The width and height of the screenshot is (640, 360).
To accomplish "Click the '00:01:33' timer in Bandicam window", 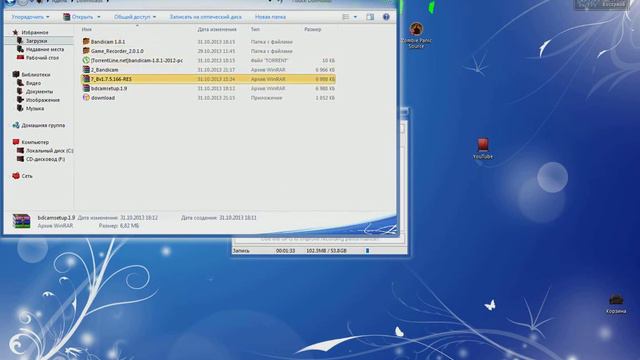I will (285, 251).
